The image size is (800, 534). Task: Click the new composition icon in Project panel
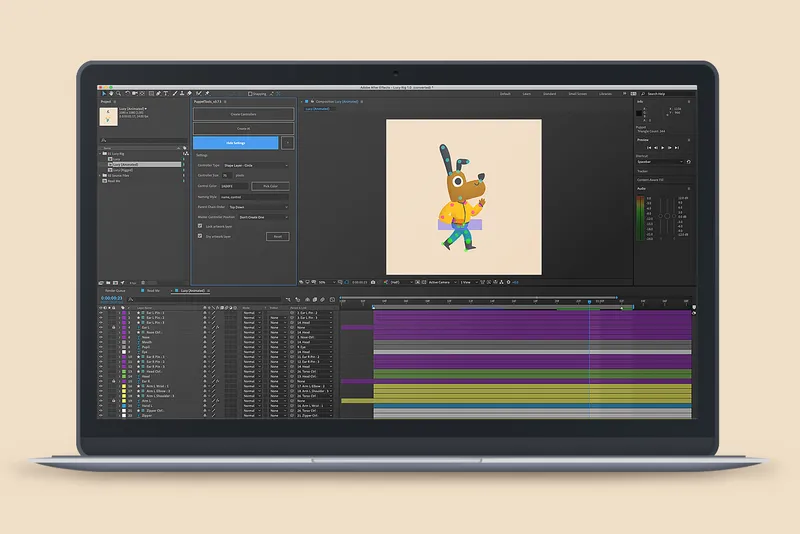[x=115, y=283]
